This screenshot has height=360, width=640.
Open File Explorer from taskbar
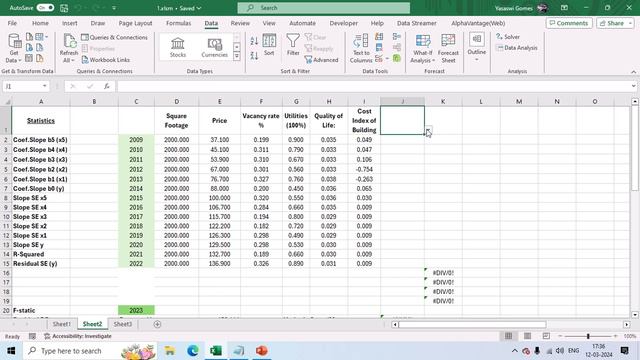click(x=169, y=351)
